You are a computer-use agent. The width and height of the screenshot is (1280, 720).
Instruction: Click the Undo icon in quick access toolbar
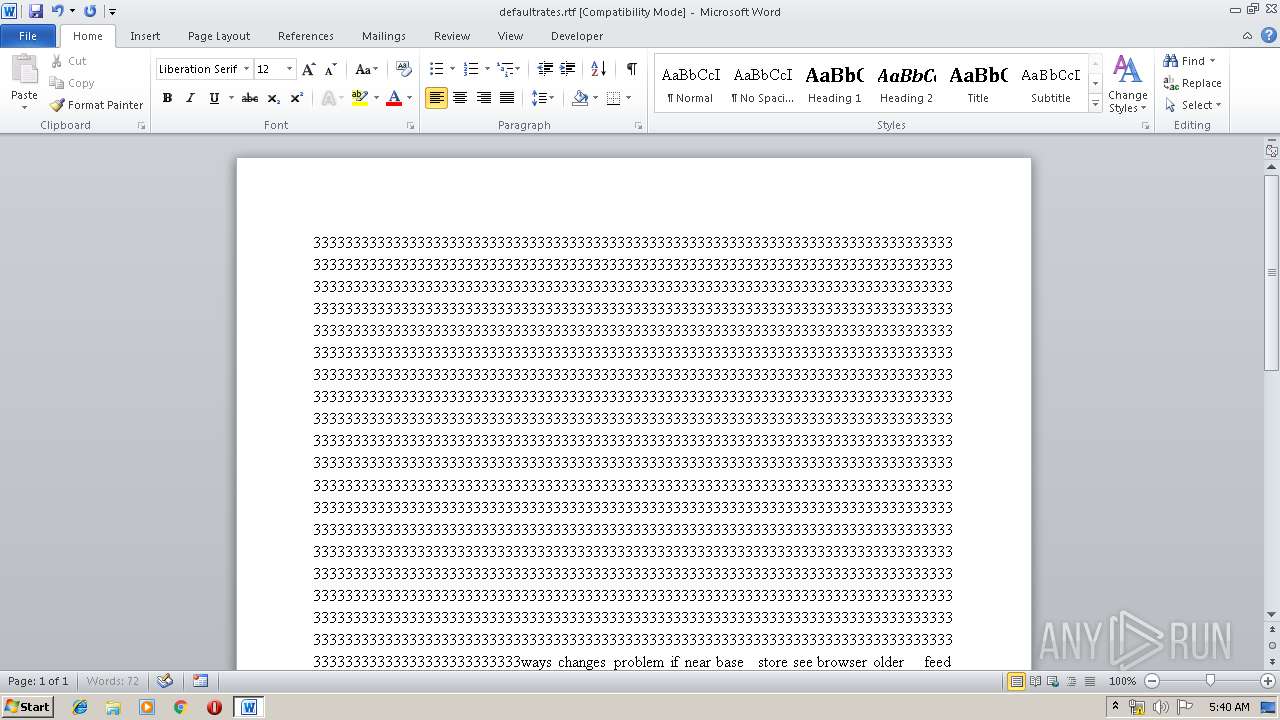(x=57, y=11)
